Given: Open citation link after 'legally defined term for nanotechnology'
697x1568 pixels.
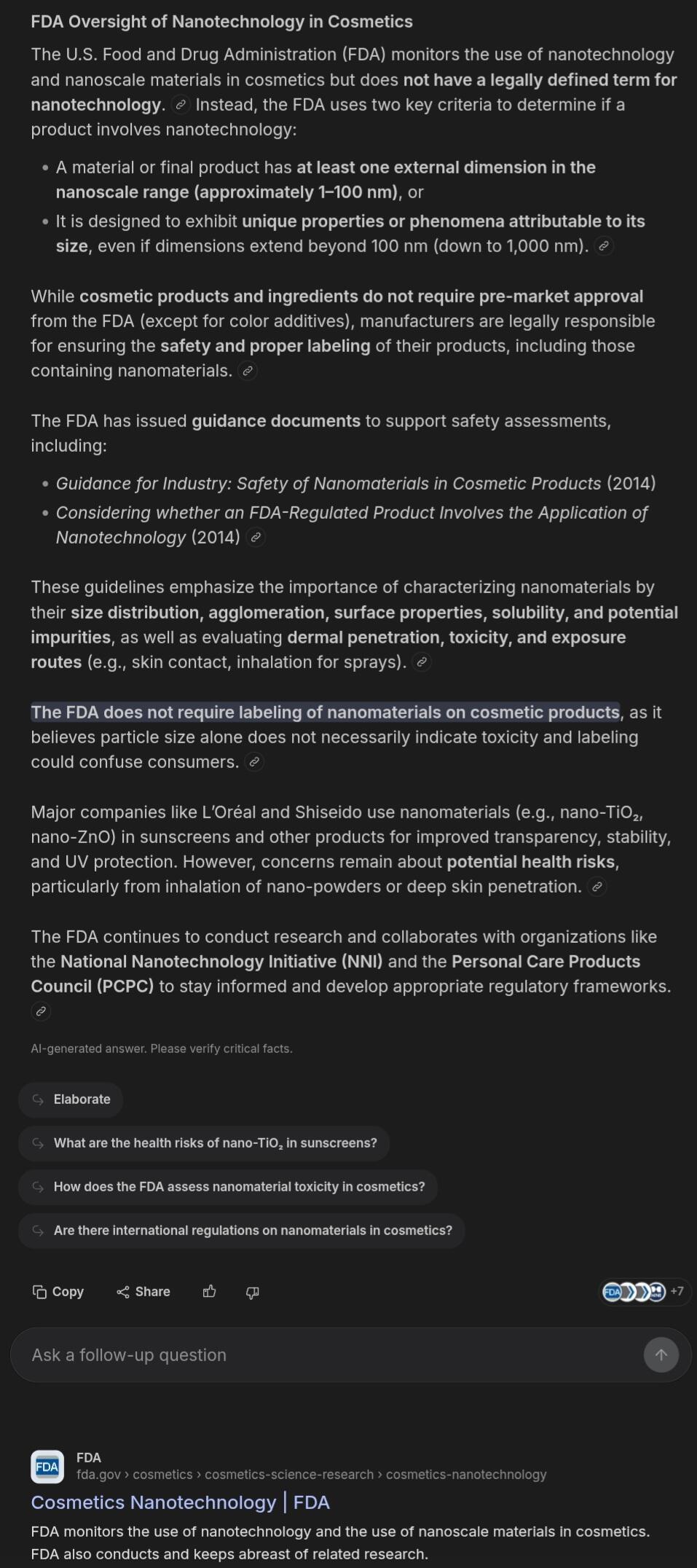Looking at the screenshot, I should click(x=181, y=105).
